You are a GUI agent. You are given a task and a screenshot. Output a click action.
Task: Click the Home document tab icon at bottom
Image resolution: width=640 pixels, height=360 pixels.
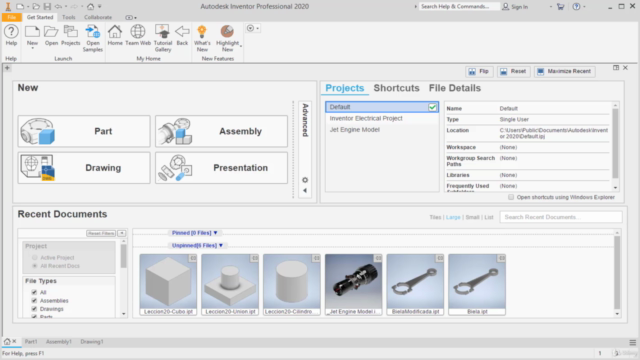pyautogui.click(x=7, y=341)
